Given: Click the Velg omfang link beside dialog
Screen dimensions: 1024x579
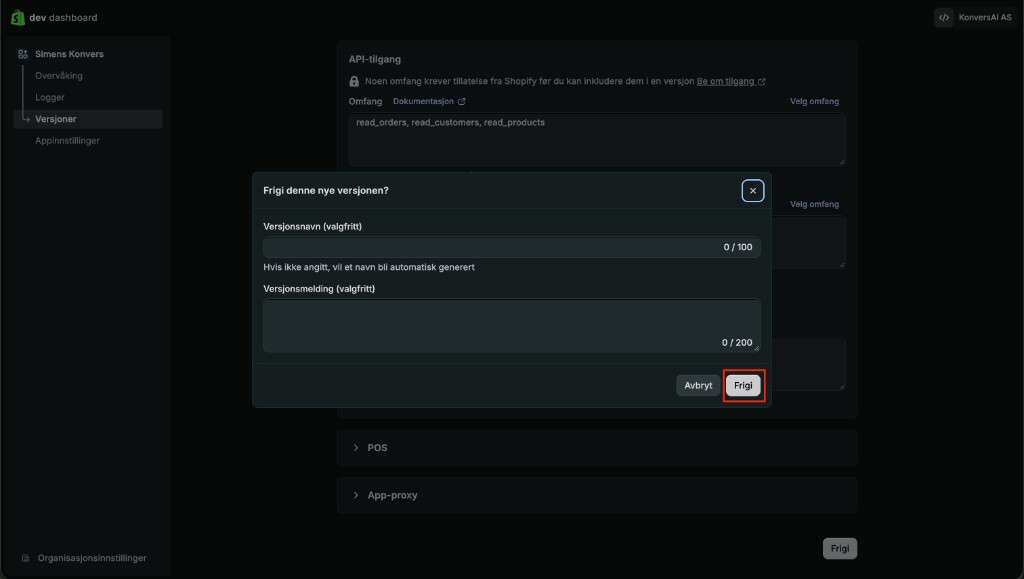Looking at the screenshot, I should click(x=814, y=204).
